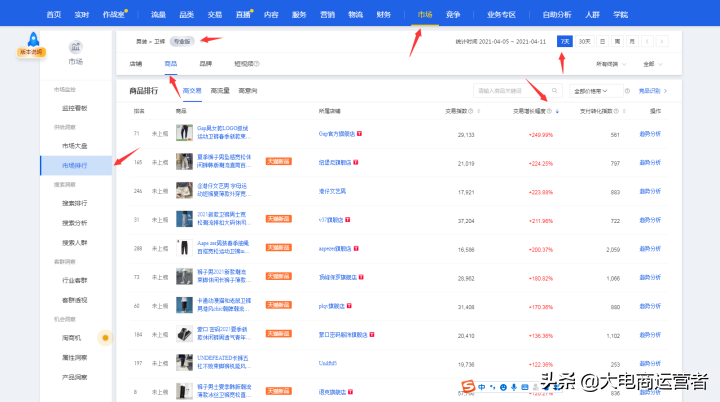Image resolution: width=720 pixels, height=402 pixels.
Task: Go to next date period arrow
Action: [662, 41]
